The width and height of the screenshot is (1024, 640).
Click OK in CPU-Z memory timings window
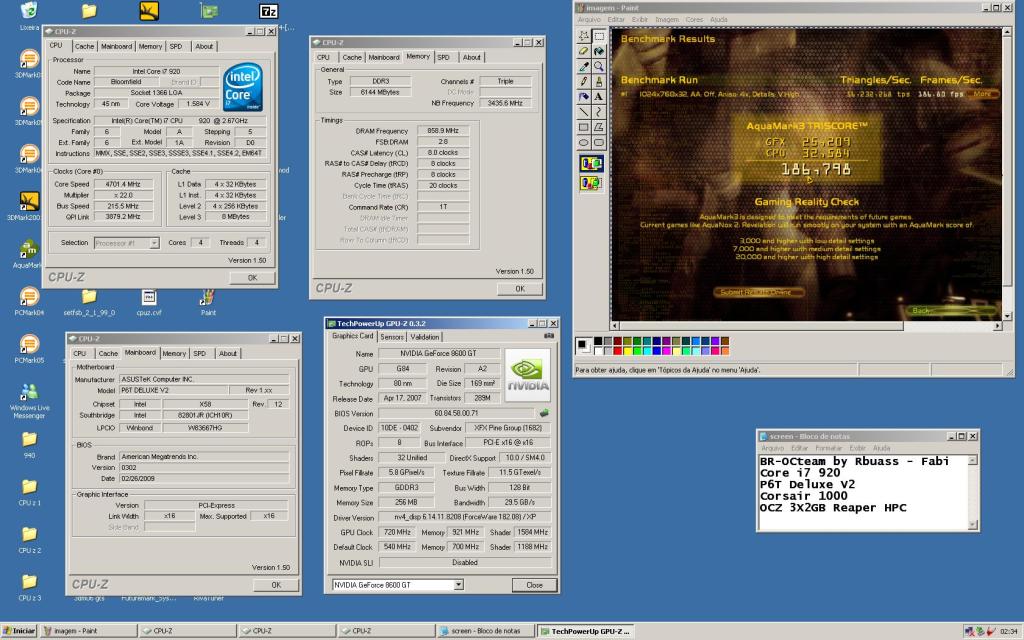pos(520,289)
